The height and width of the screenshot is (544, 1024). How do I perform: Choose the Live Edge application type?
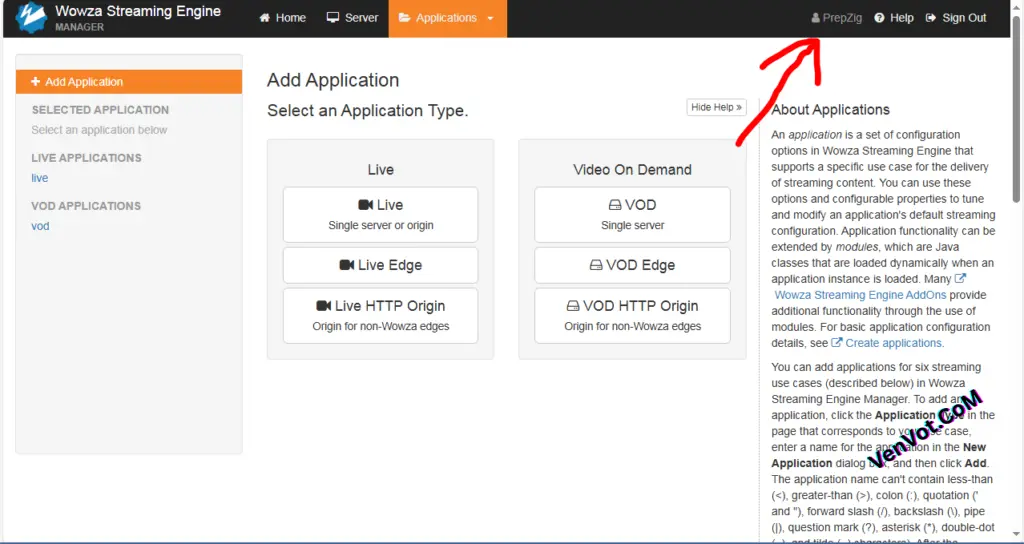point(381,265)
